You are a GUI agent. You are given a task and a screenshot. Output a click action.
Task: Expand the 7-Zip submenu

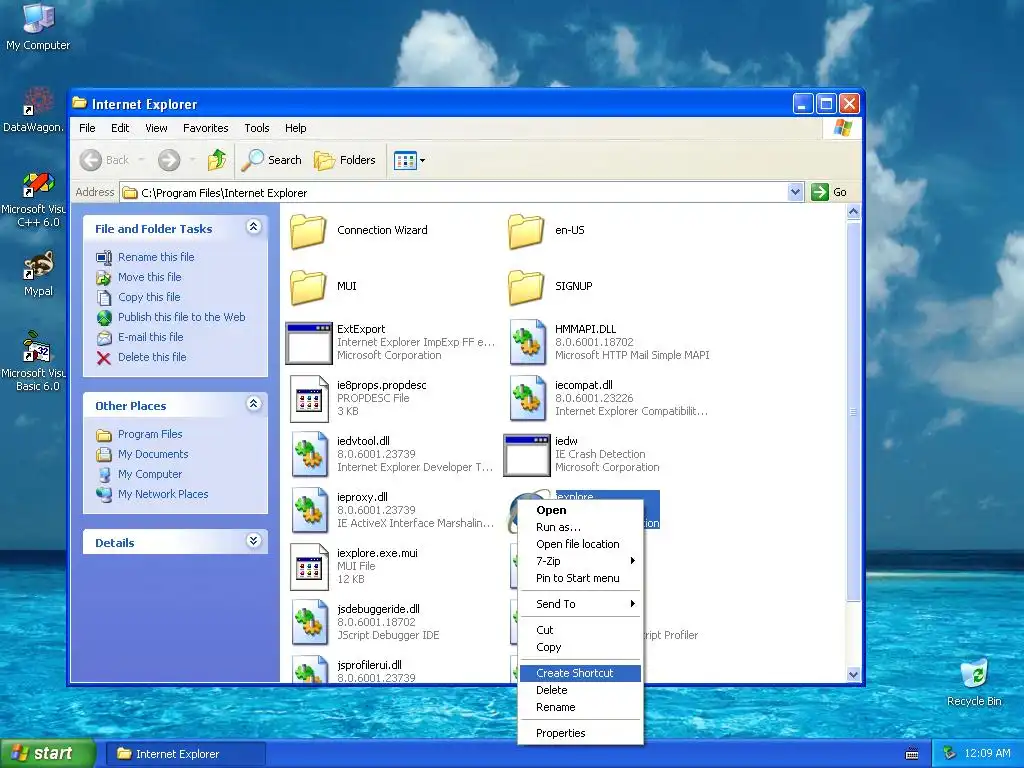[x=580, y=561]
